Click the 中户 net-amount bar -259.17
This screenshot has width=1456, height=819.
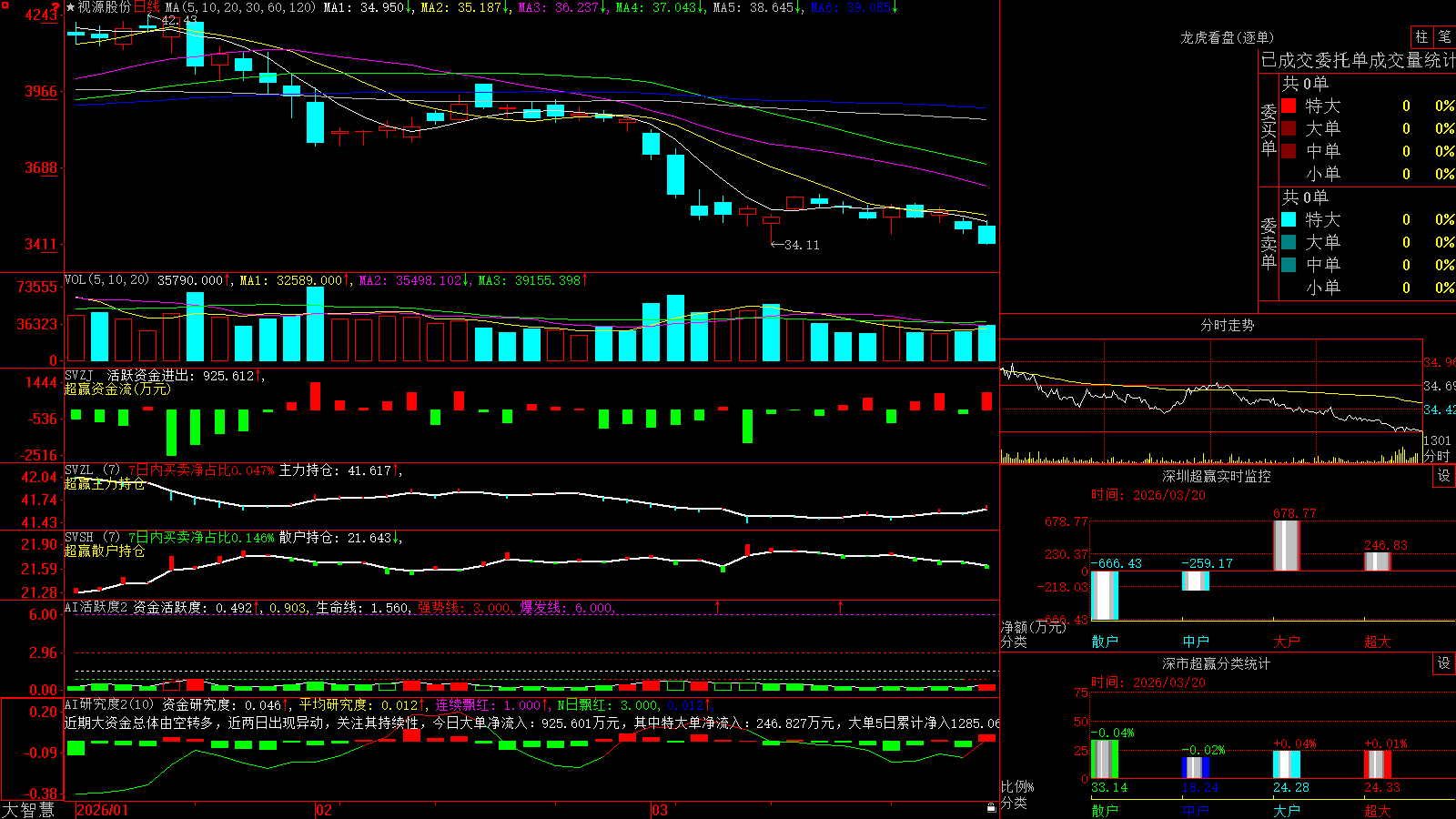tap(1196, 581)
